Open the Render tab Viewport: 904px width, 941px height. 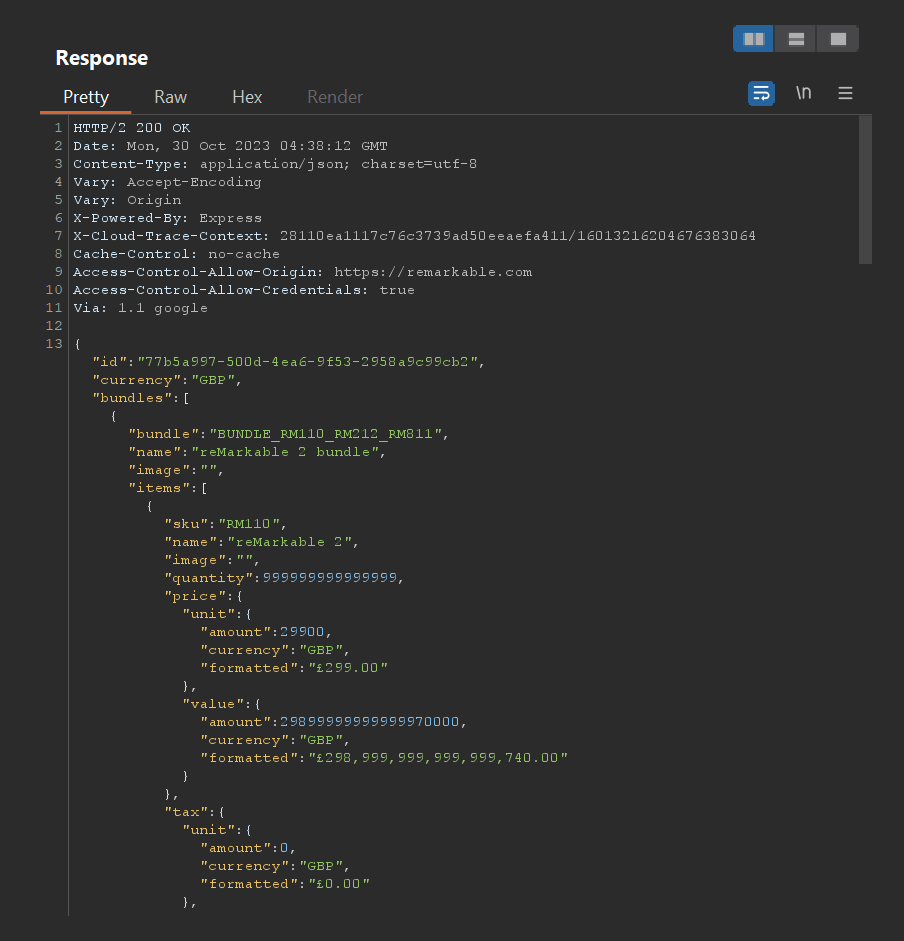335,97
